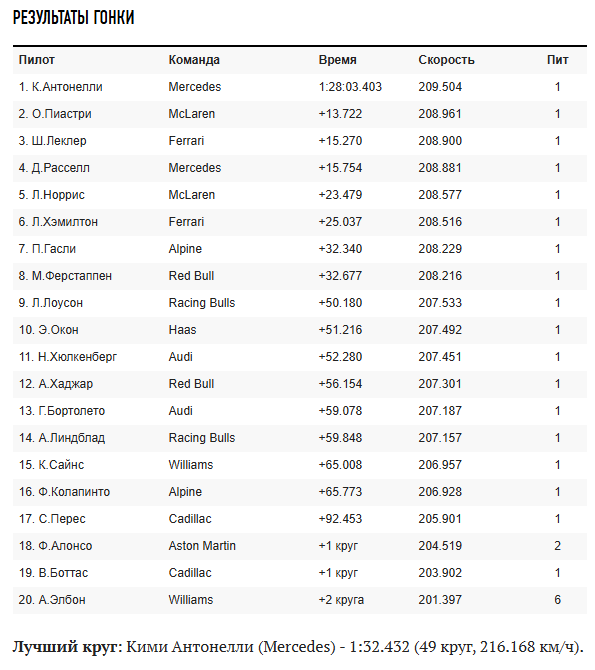Select speed value 205.901 for С.Перес
The height and width of the screenshot is (670, 595).
pyautogui.click(x=440, y=519)
